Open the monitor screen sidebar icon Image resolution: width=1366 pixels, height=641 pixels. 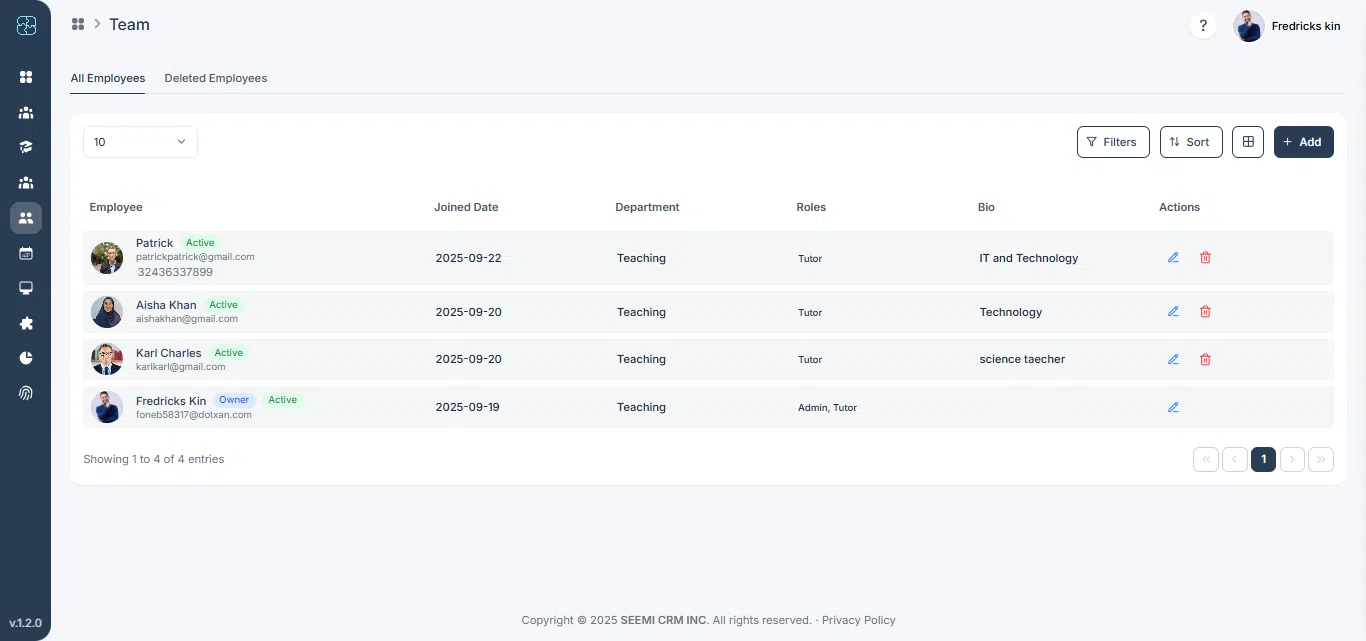(26, 288)
